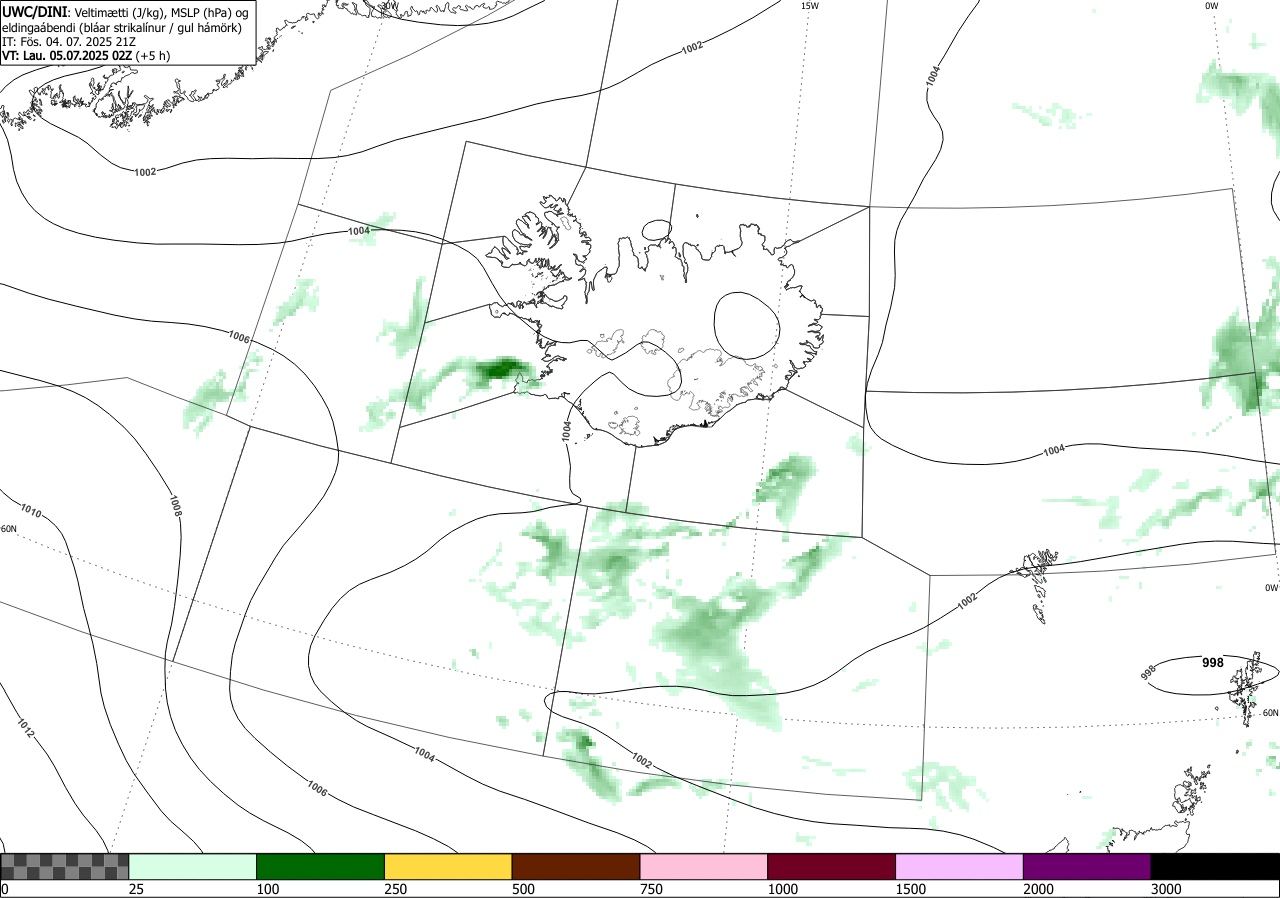The width and height of the screenshot is (1280, 898).
Task: Click the legend value "100"
Action: click(x=267, y=889)
